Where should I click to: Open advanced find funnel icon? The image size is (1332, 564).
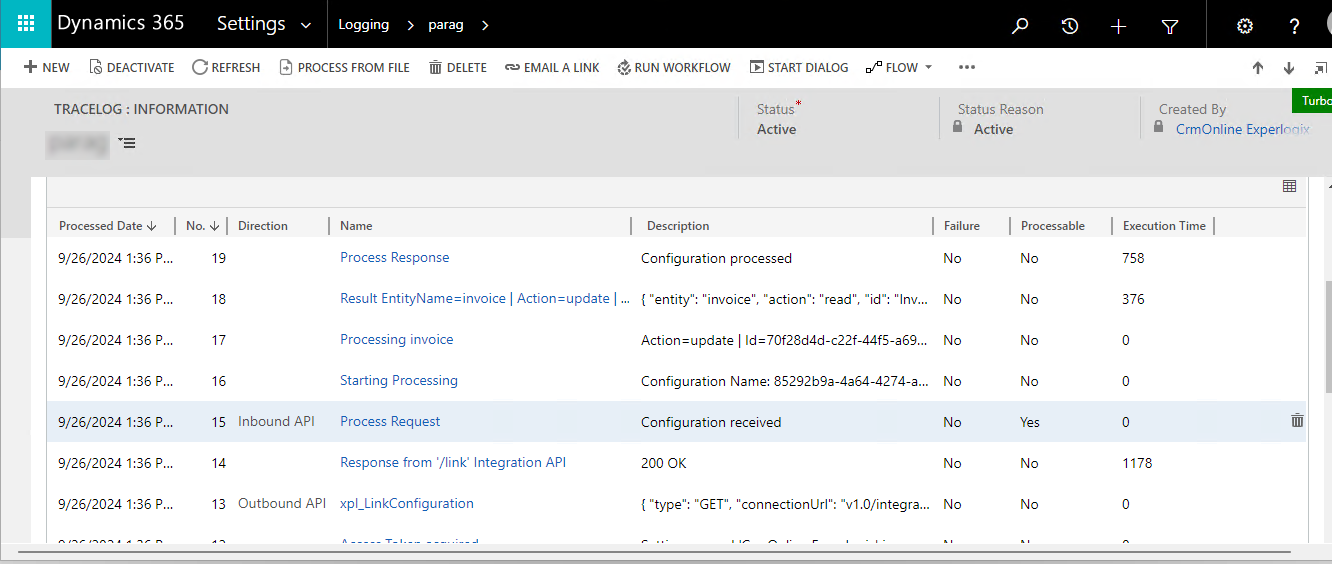tap(1170, 26)
